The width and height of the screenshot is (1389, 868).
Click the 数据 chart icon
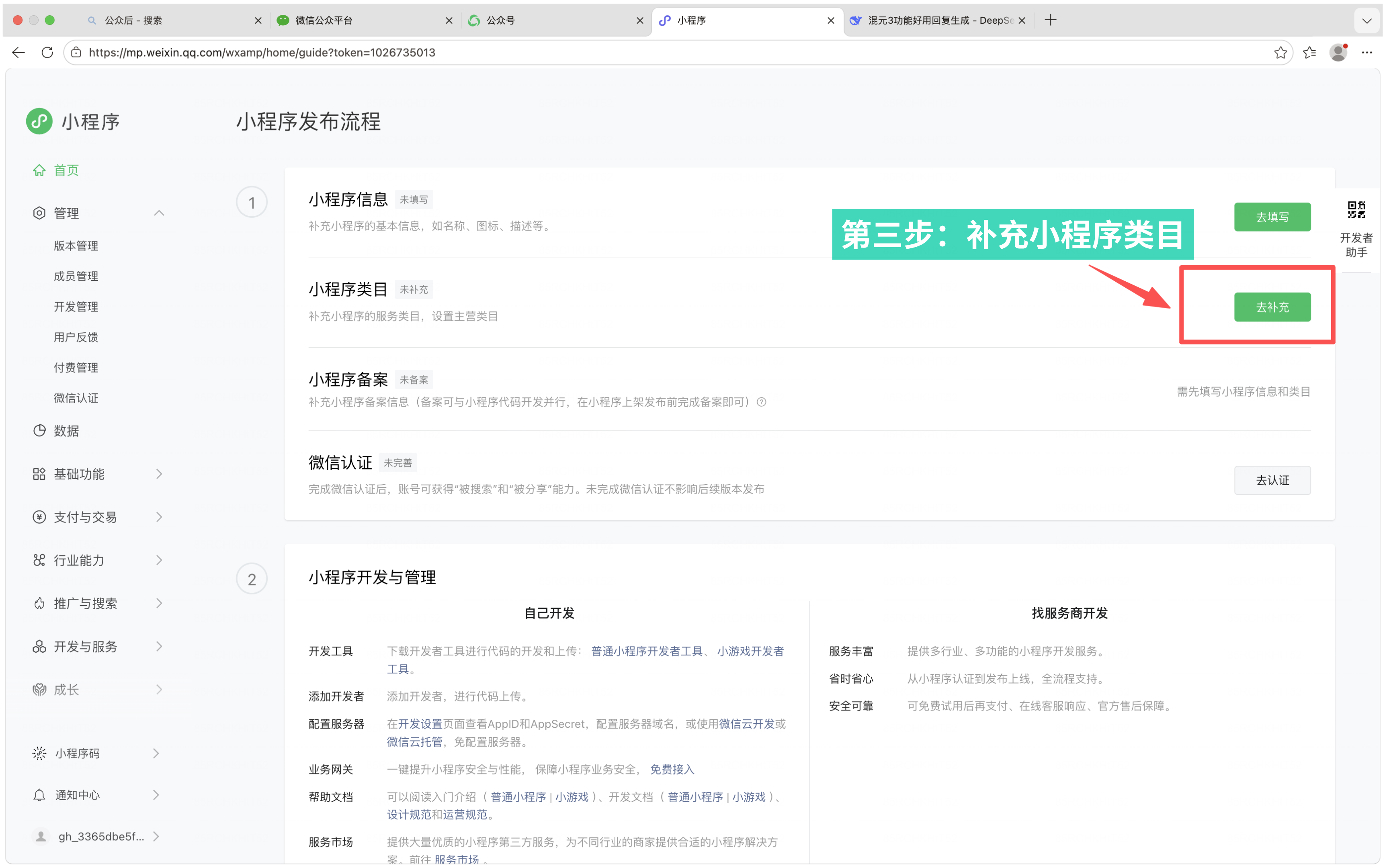tap(39, 430)
